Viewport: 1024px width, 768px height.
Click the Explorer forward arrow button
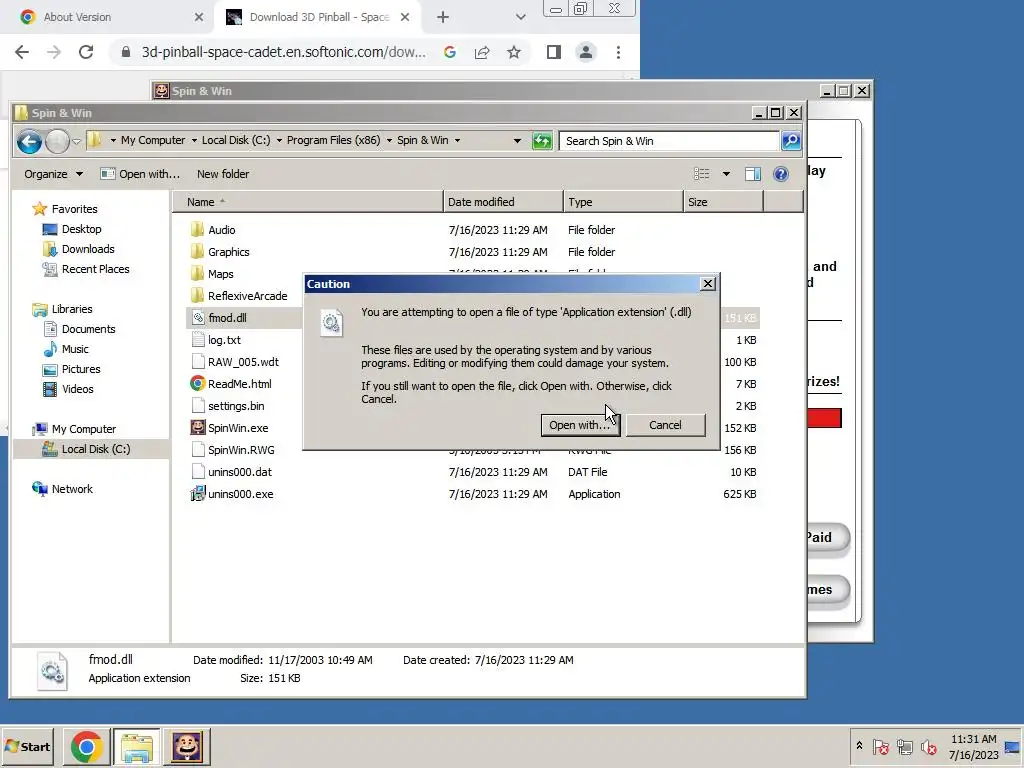(57, 141)
